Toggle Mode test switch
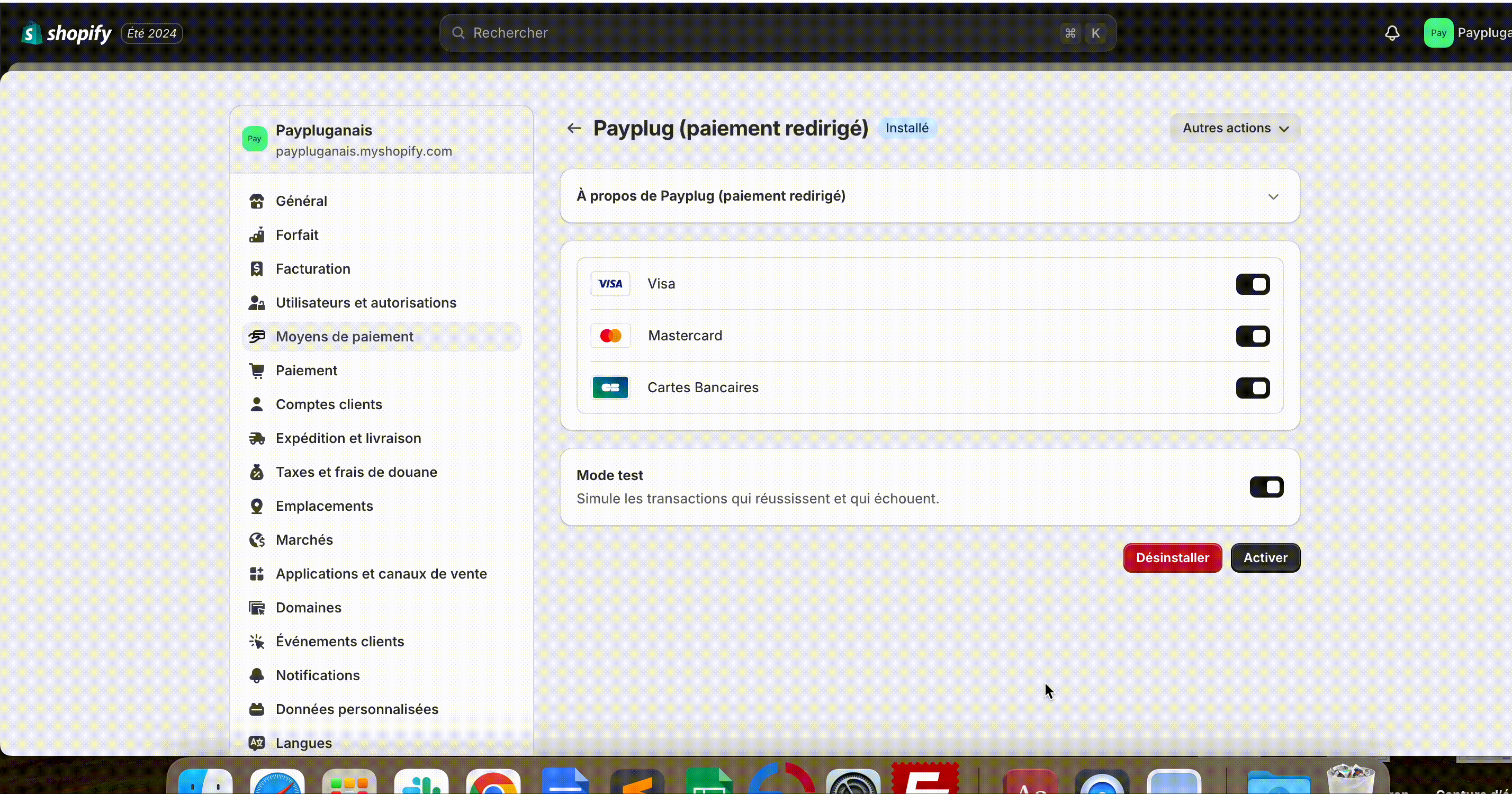The width and height of the screenshot is (1512, 794). coord(1266,487)
